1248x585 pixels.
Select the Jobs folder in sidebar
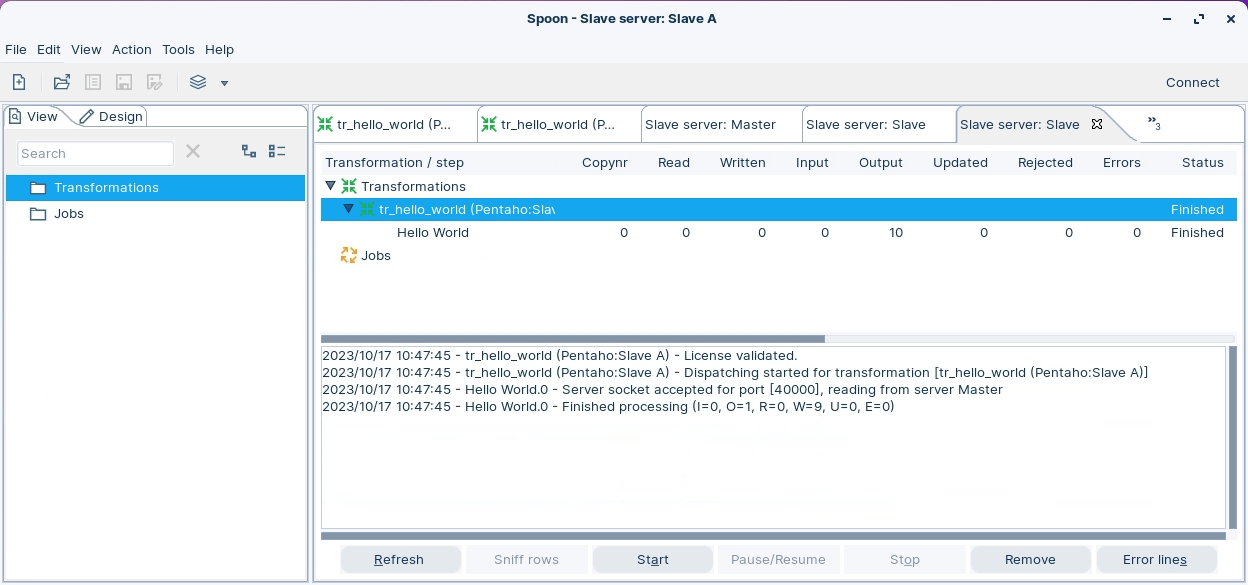(68, 214)
